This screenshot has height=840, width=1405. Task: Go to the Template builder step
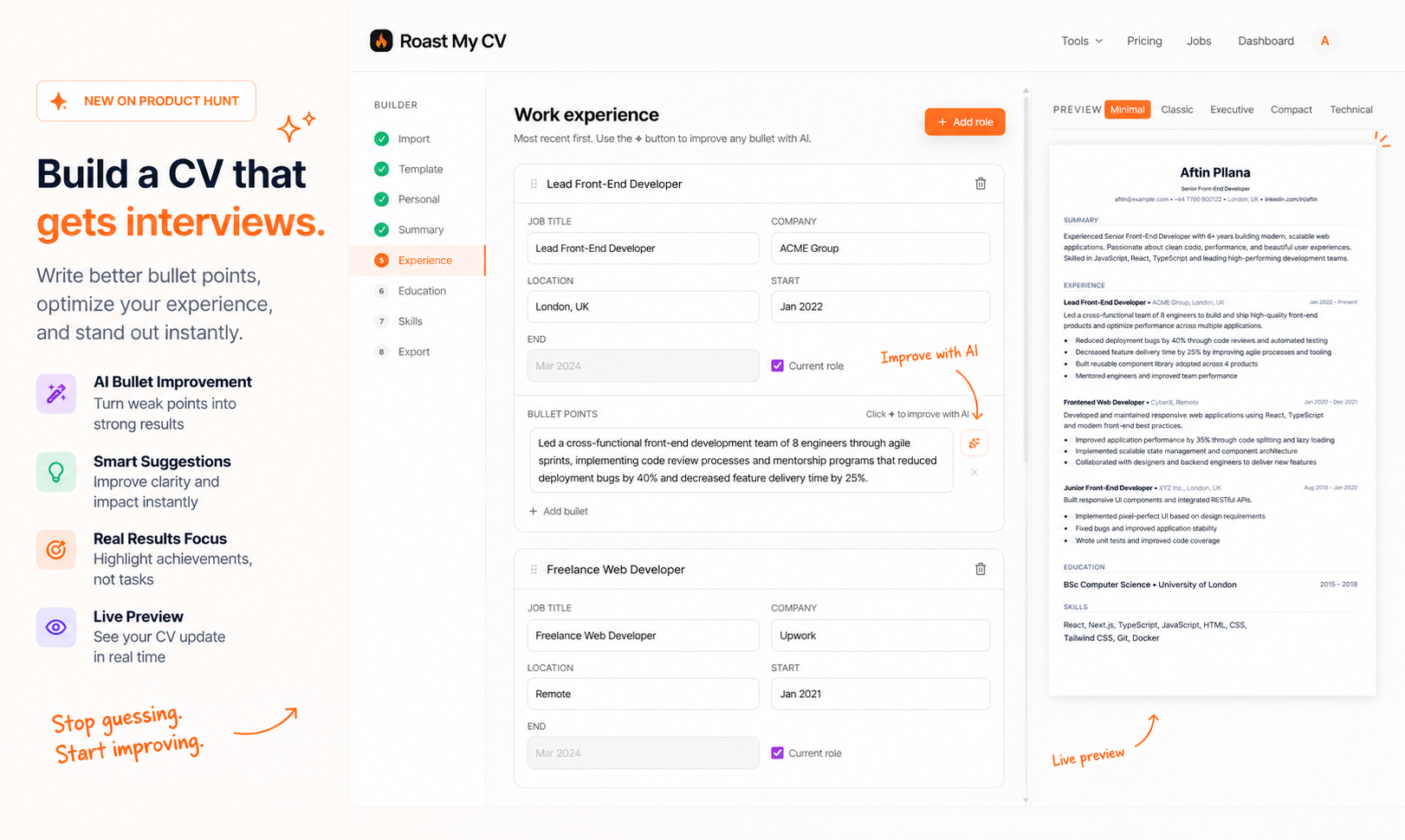(x=421, y=169)
